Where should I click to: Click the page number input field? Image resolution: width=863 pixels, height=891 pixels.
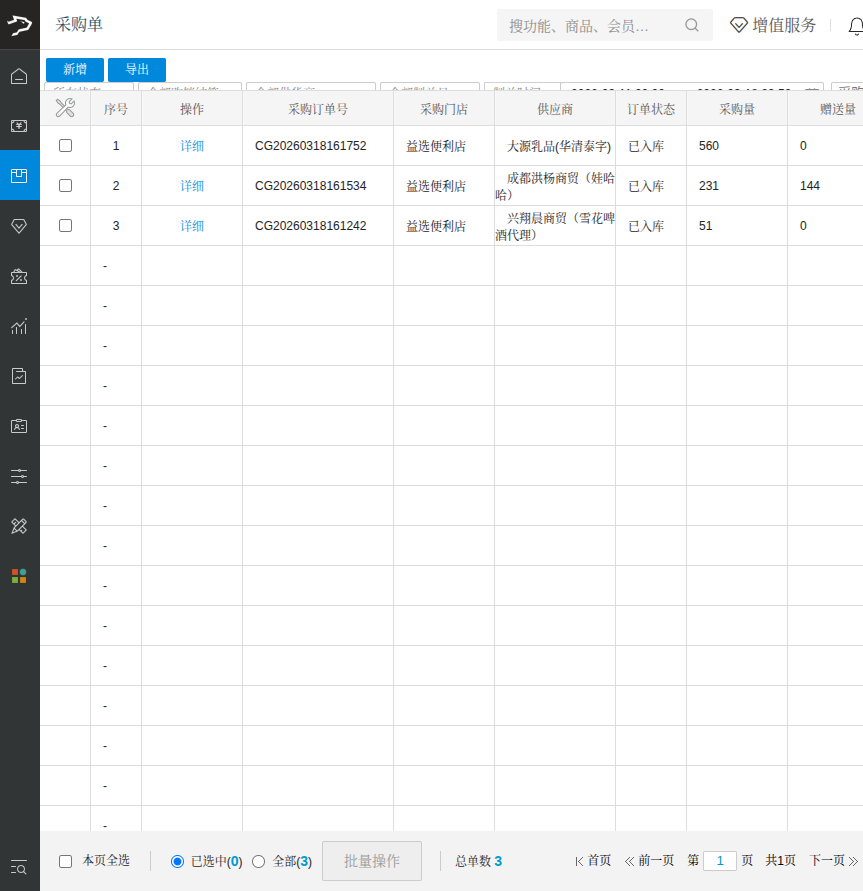click(720, 861)
